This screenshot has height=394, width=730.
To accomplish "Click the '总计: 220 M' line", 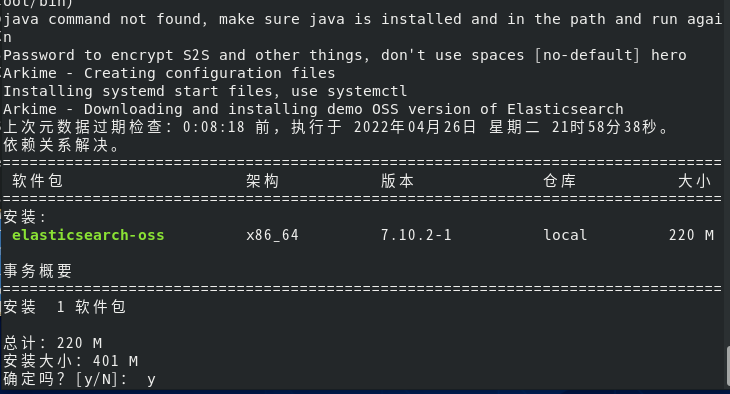I will (53, 343).
